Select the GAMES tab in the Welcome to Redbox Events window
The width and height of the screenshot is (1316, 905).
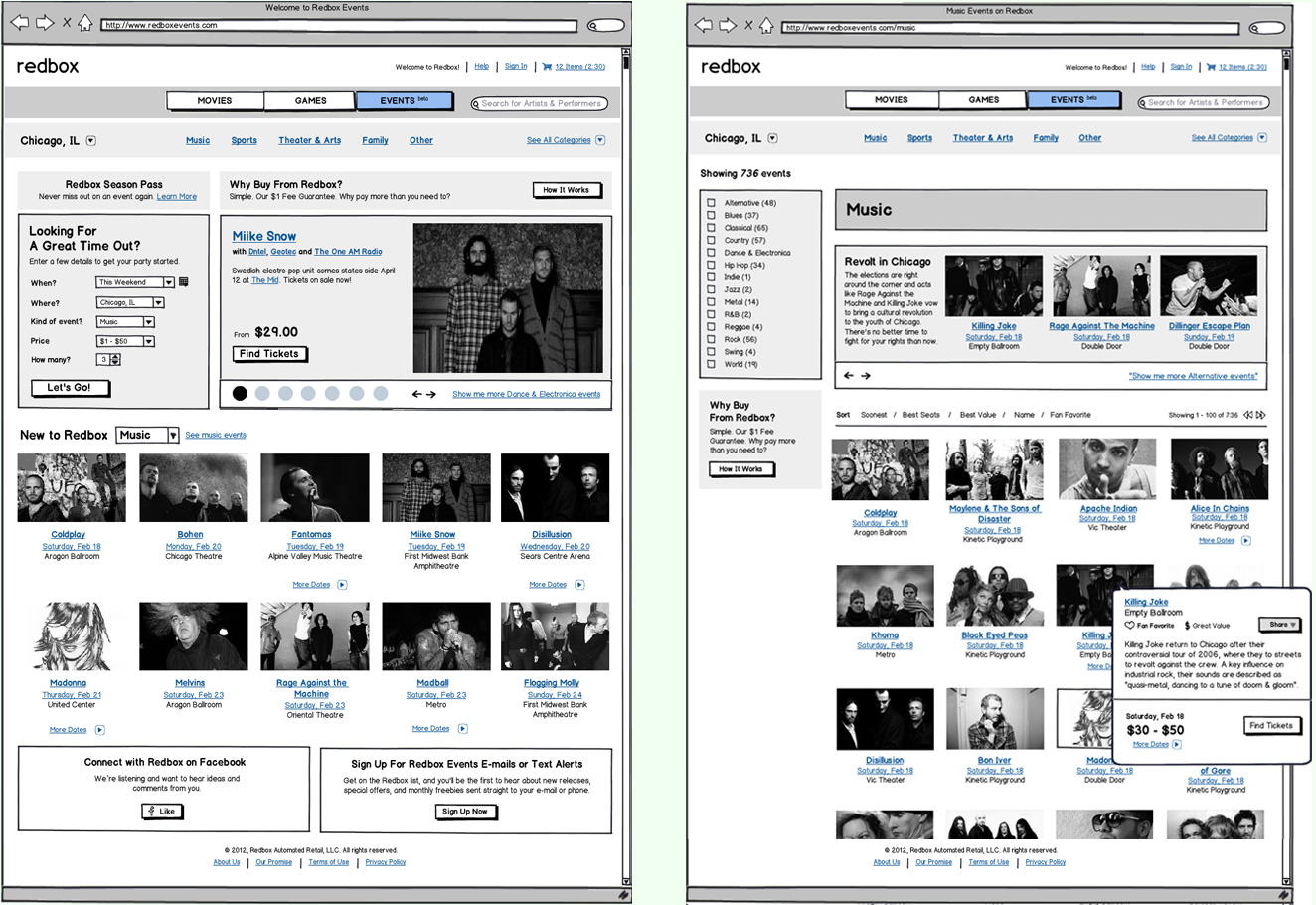click(310, 101)
